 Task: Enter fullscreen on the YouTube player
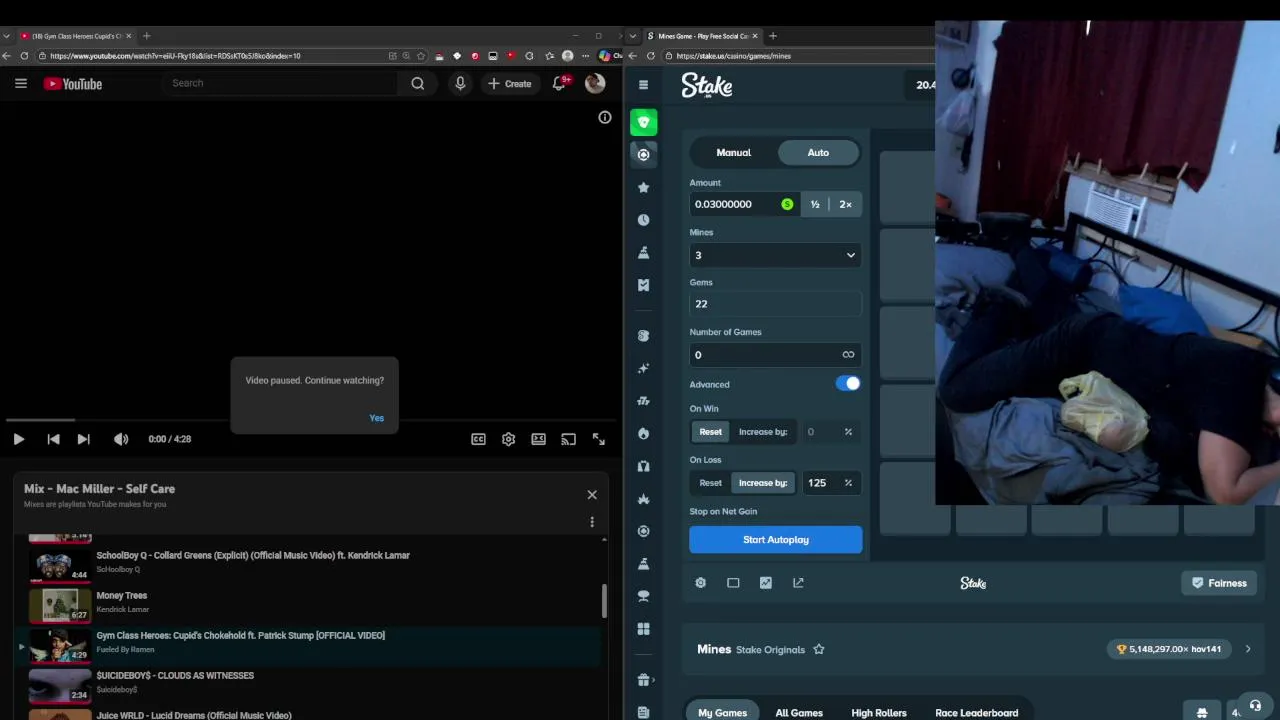(x=598, y=439)
